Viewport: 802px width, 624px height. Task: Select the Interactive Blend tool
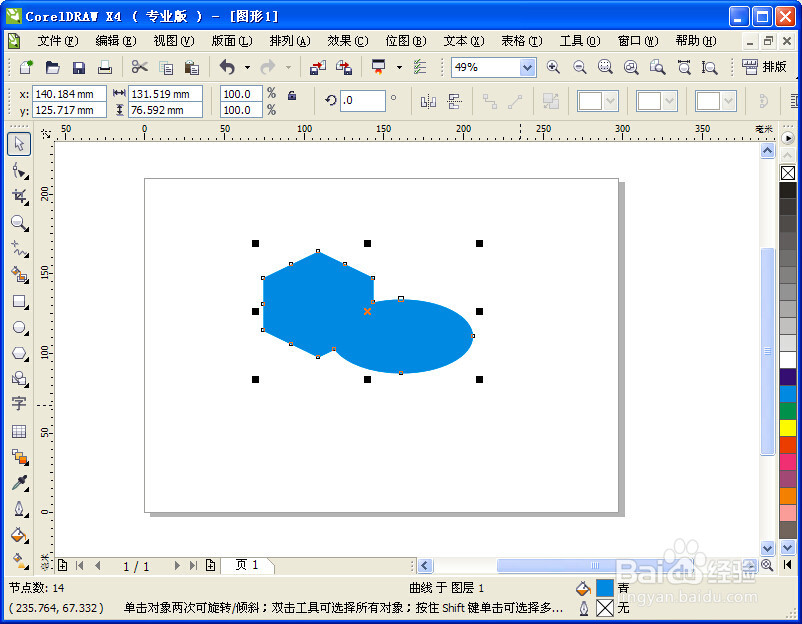tap(19, 457)
